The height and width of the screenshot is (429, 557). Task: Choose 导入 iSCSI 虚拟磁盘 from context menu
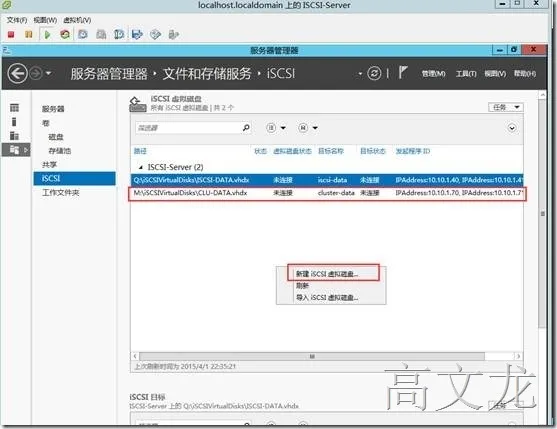click(x=327, y=298)
